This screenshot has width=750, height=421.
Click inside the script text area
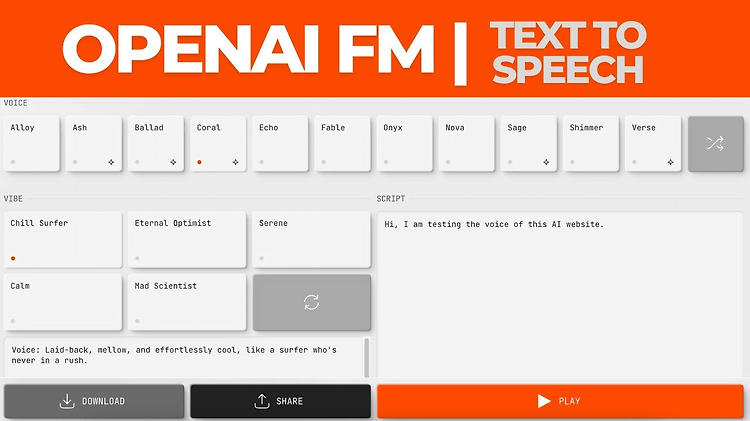click(560, 295)
